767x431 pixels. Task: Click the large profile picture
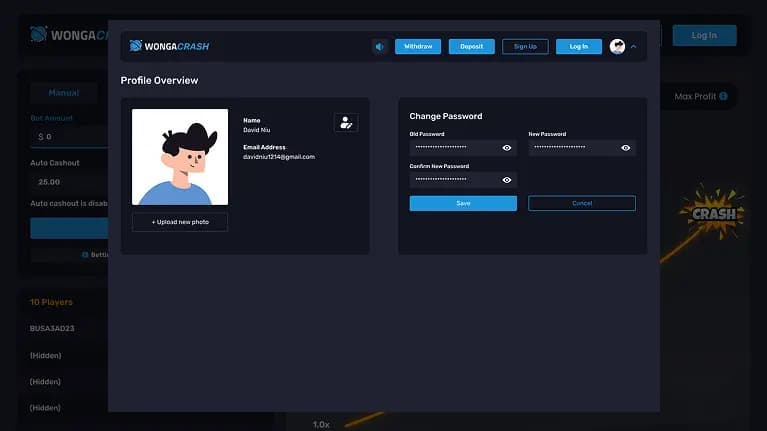tap(180, 157)
